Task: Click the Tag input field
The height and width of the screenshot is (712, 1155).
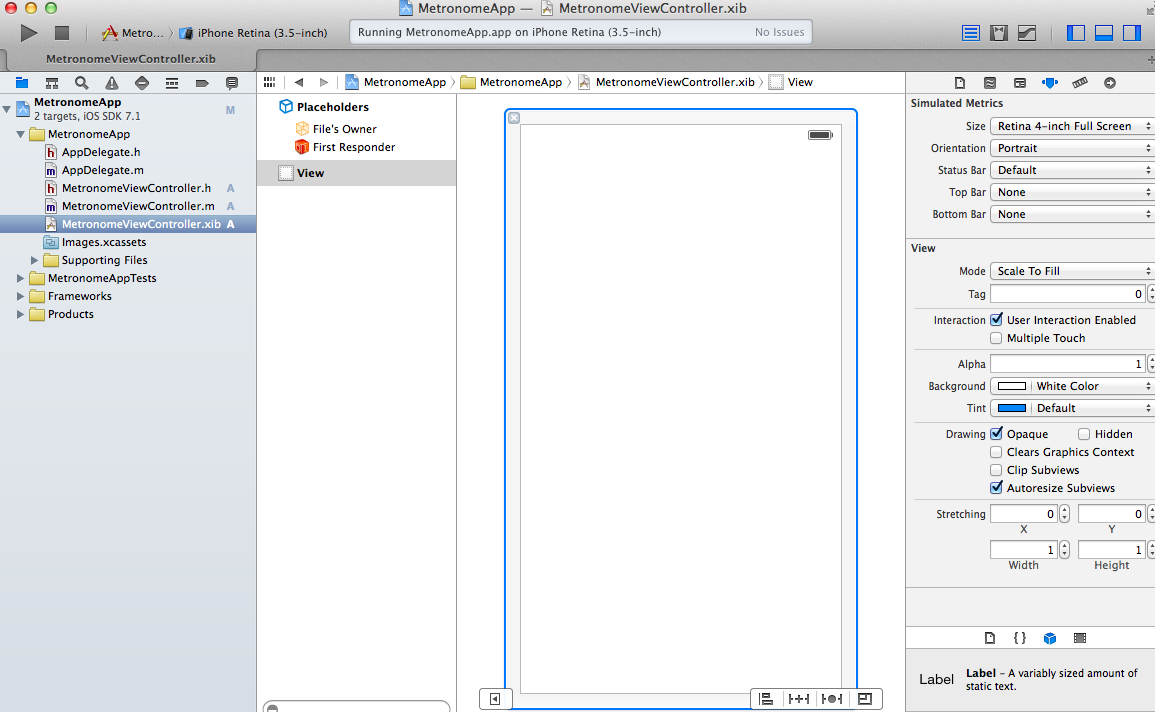Action: tap(1067, 294)
